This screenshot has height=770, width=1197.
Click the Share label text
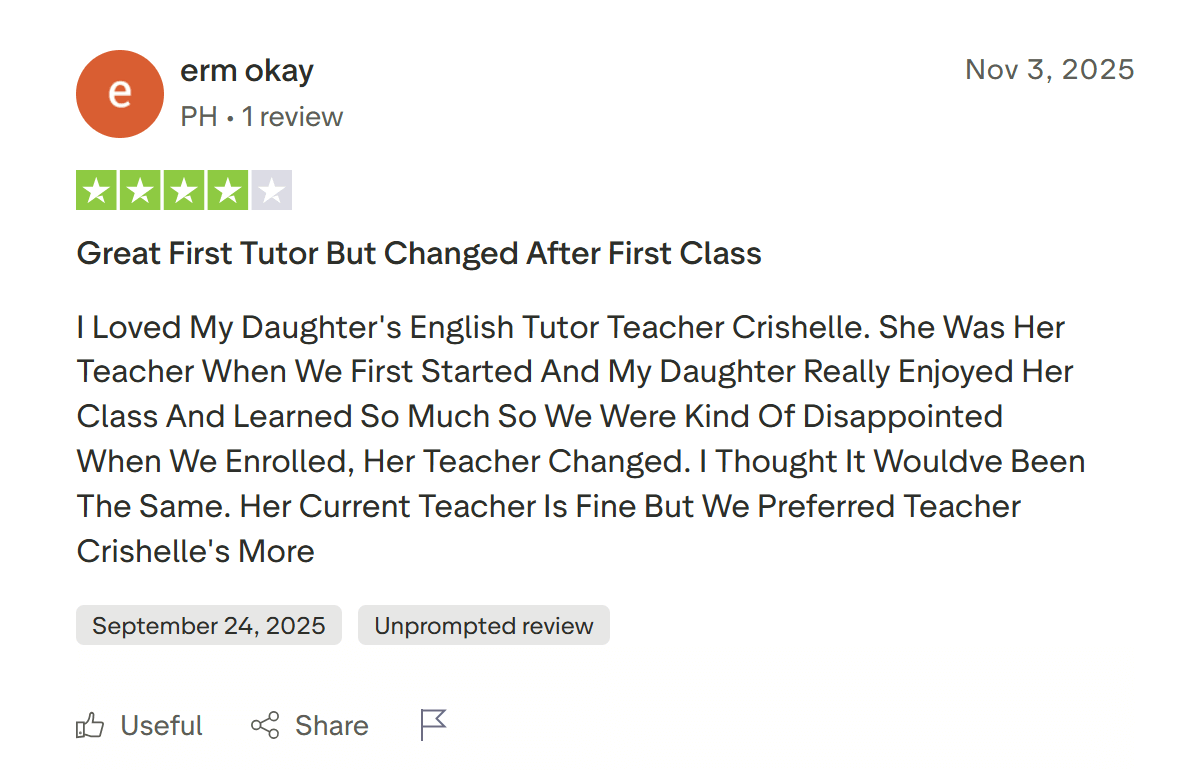331,725
